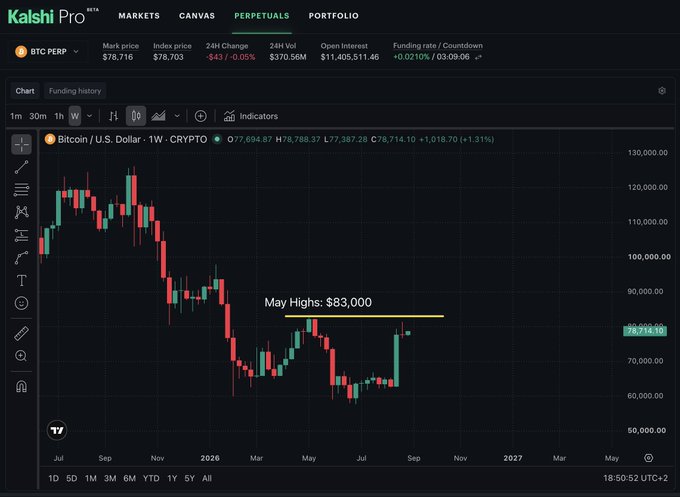Set date range to 5Y
This screenshot has width=680, height=497.
tap(190, 478)
